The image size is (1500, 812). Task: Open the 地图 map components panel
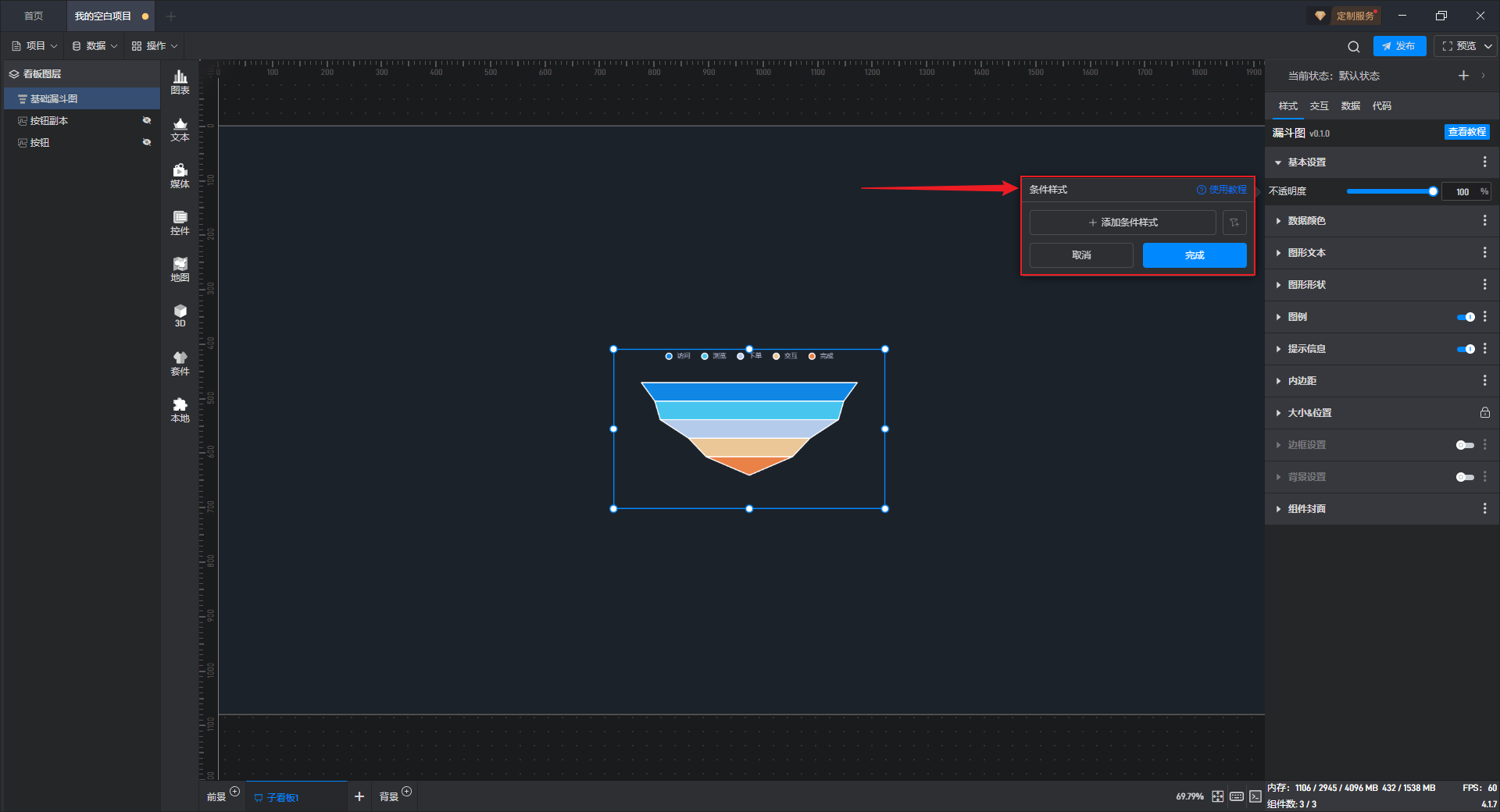180,269
